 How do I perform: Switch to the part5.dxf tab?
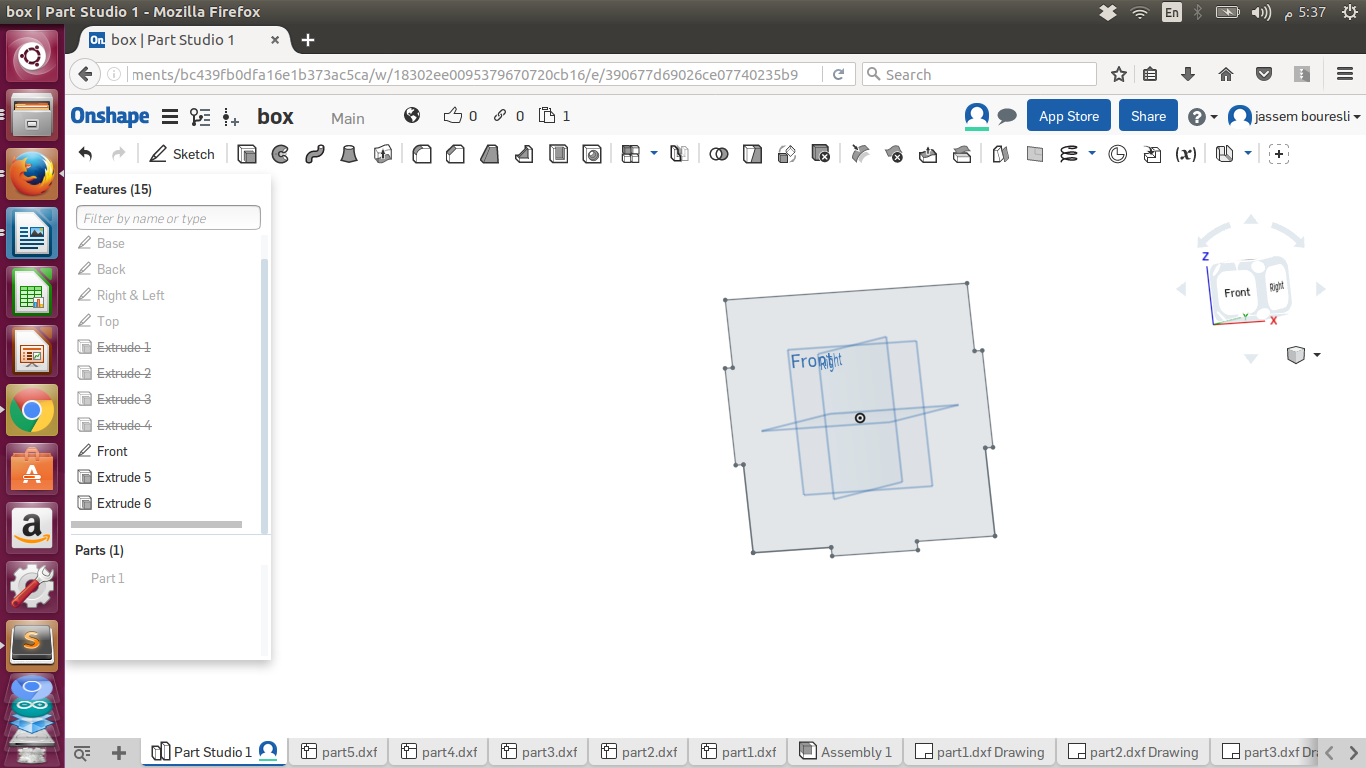pos(339,752)
